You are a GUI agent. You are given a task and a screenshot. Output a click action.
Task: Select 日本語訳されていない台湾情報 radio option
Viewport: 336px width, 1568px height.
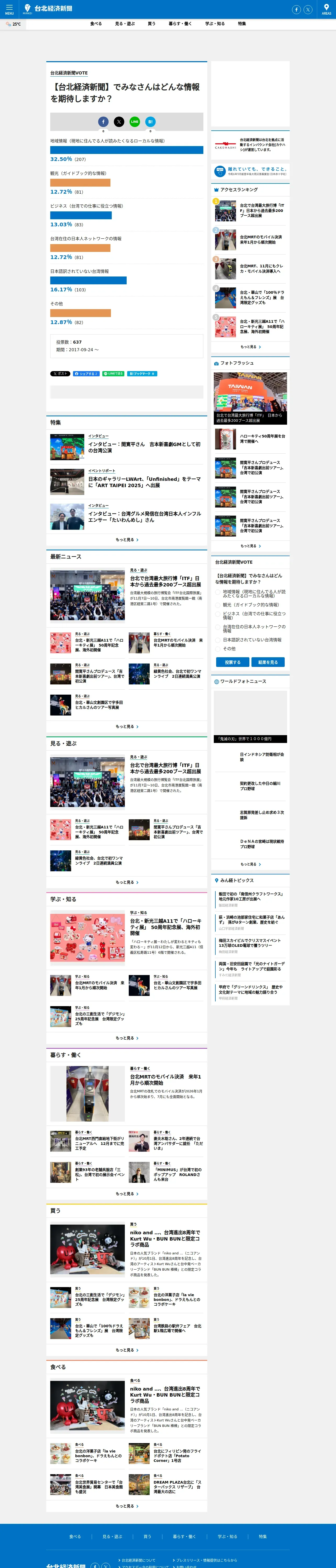point(218,640)
